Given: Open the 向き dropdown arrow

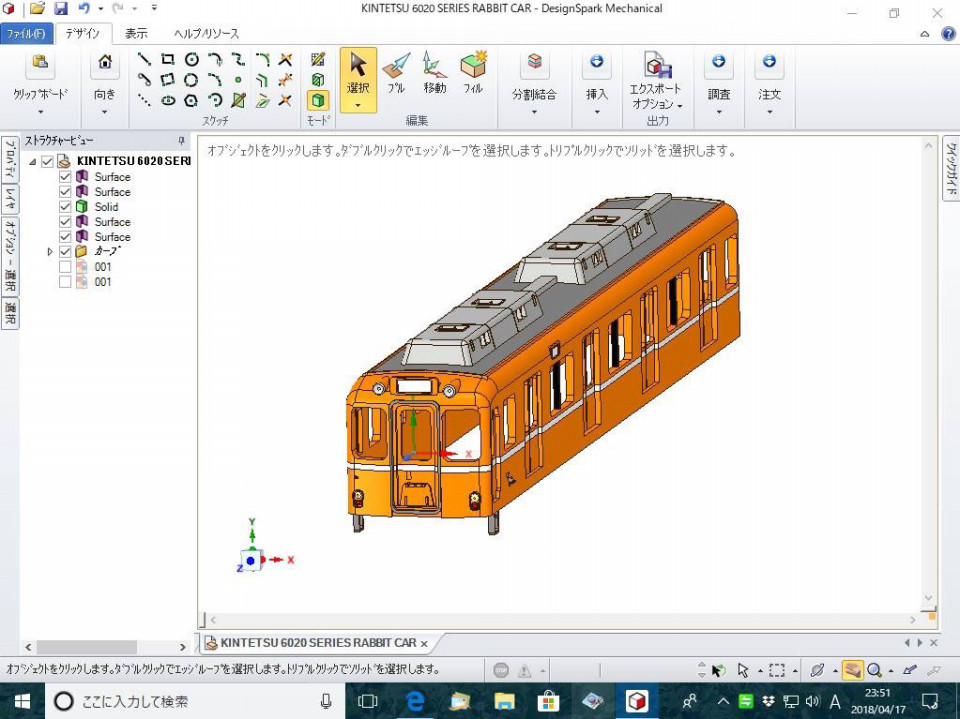Looking at the screenshot, I should click(x=105, y=112).
